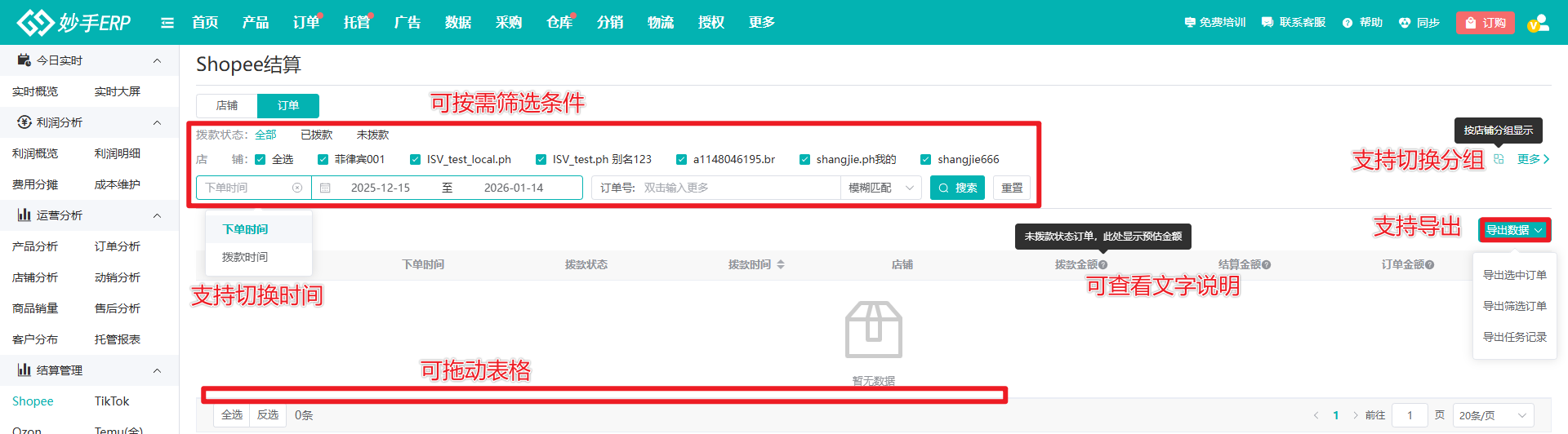
Task: Collapse the 利润分析 sidebar section chevron
Action: tap(157, 122)
